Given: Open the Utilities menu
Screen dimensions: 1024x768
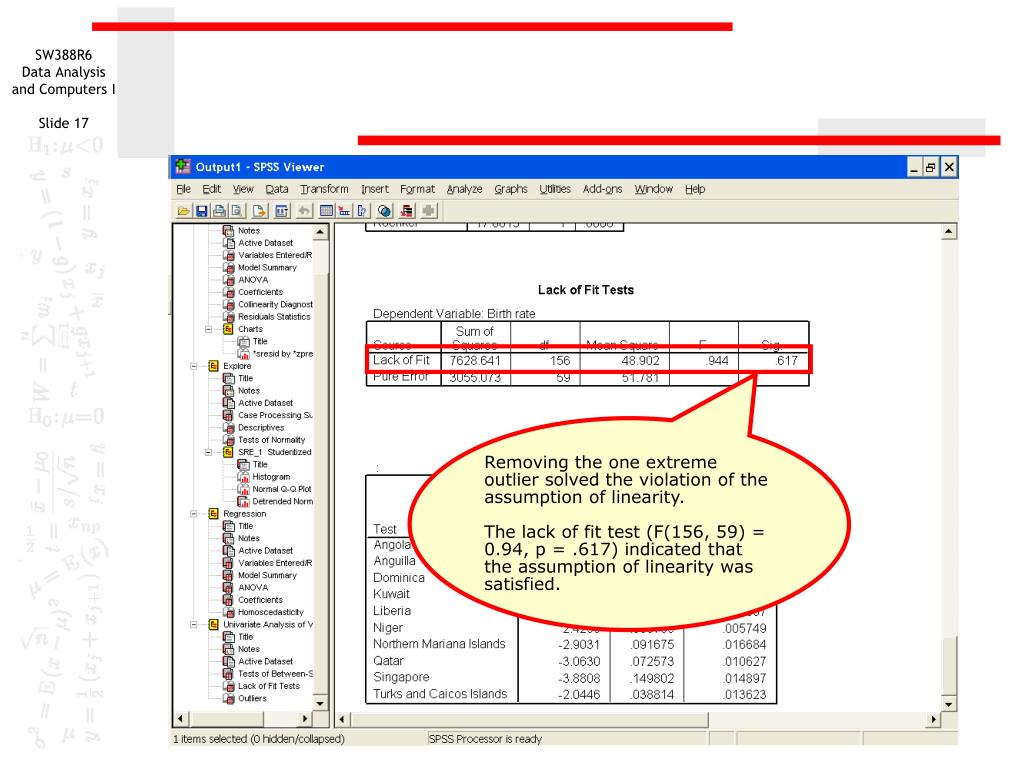Looking at the screenshot, I should click(555, 189).
